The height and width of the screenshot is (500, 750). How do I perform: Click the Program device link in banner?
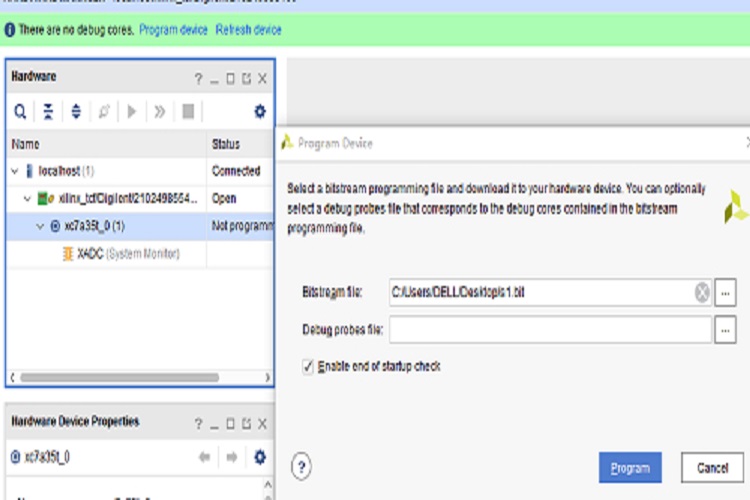click(173, 30)
